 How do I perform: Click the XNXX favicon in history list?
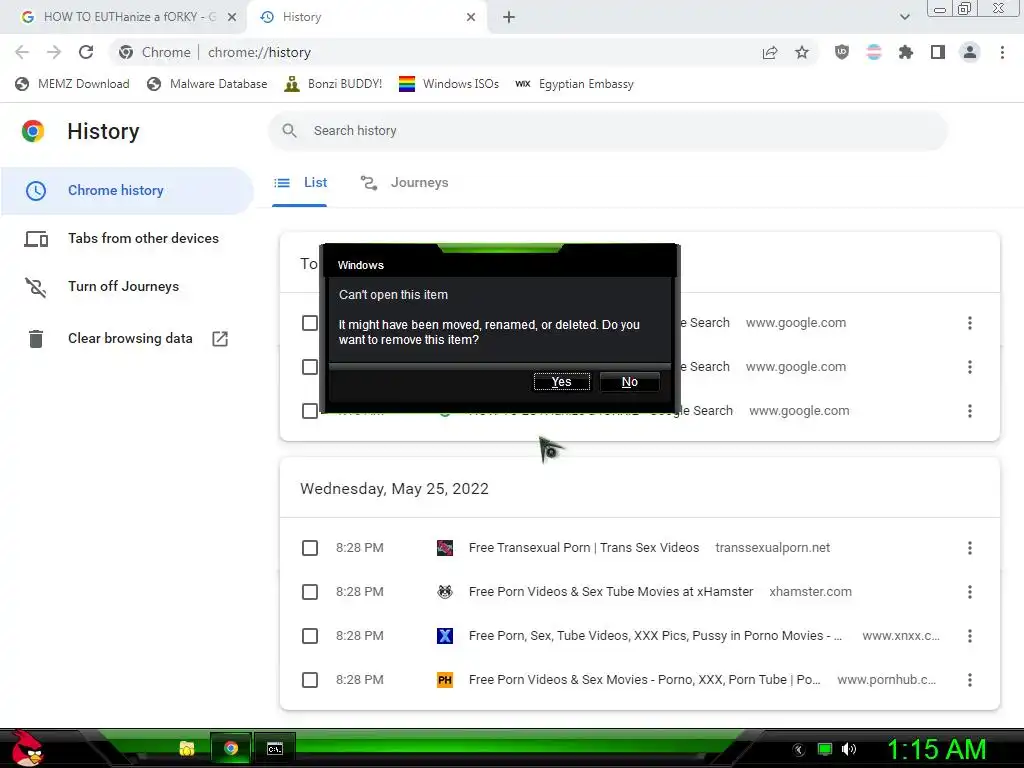pyautogui.click(x=445, y=636)
